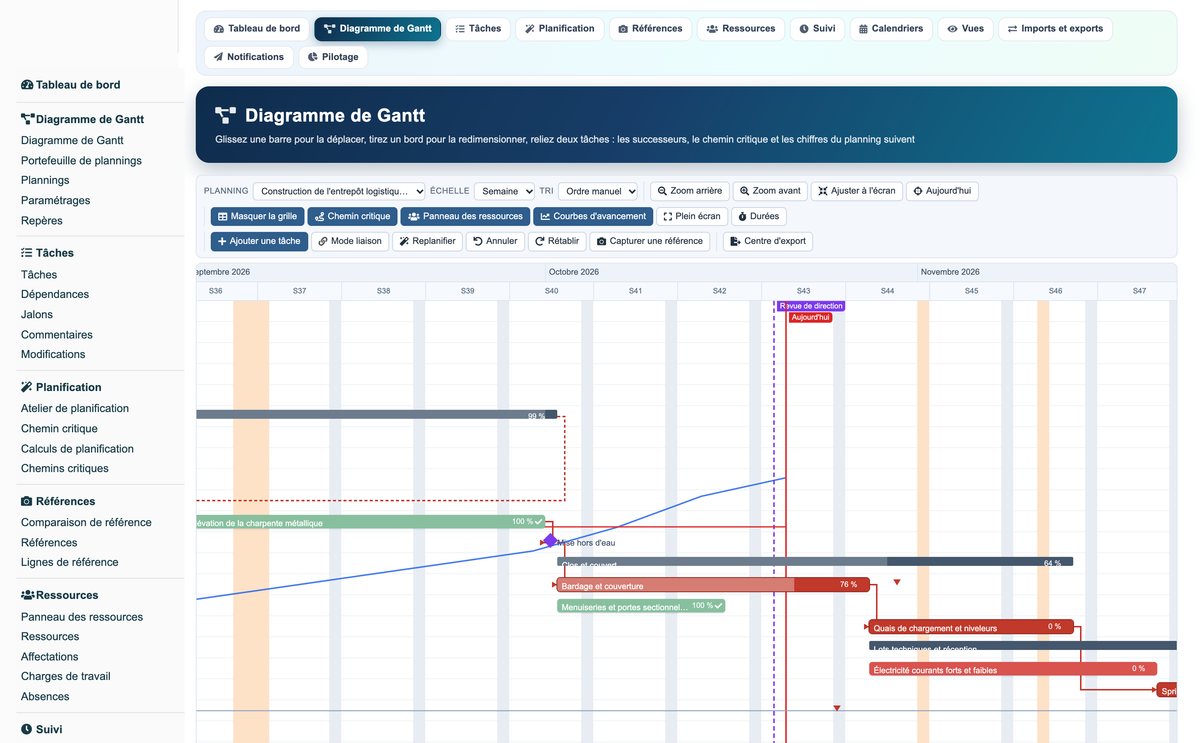This screenshot has width=1200, height=743.
Task: Open Affectations in sidebar
Action: pos(50,657)
